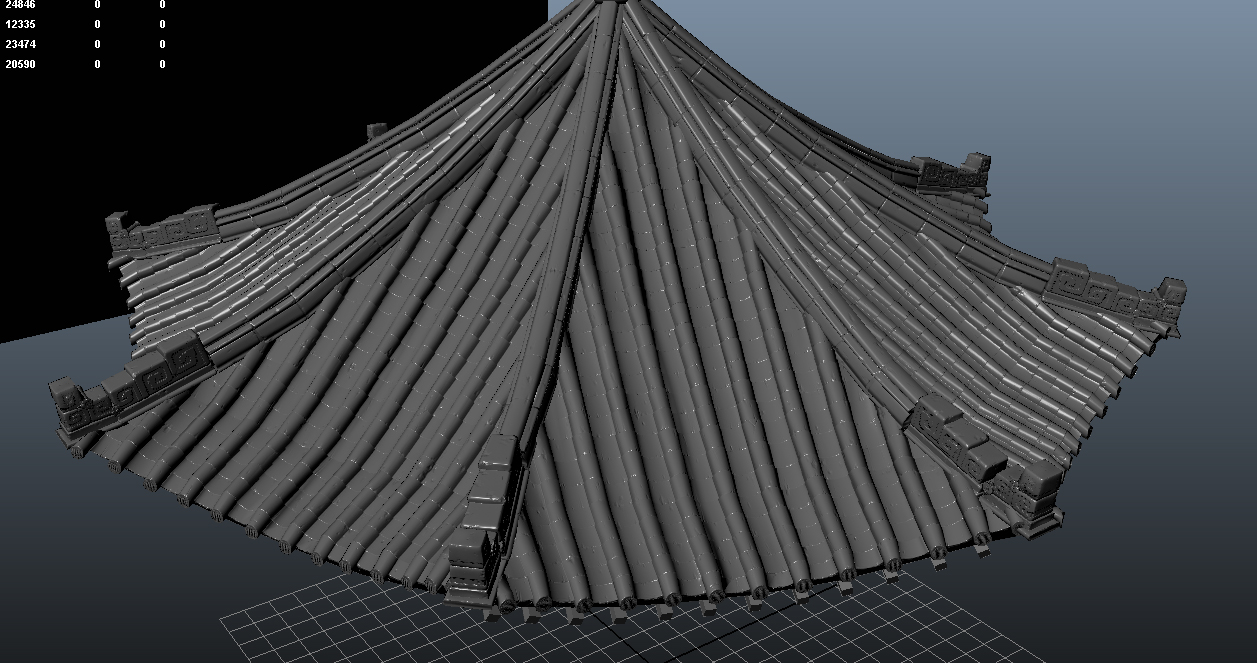Click the 12335 value in the HUD
Viewport: 1257px width, 663px height.
point(20,24)
